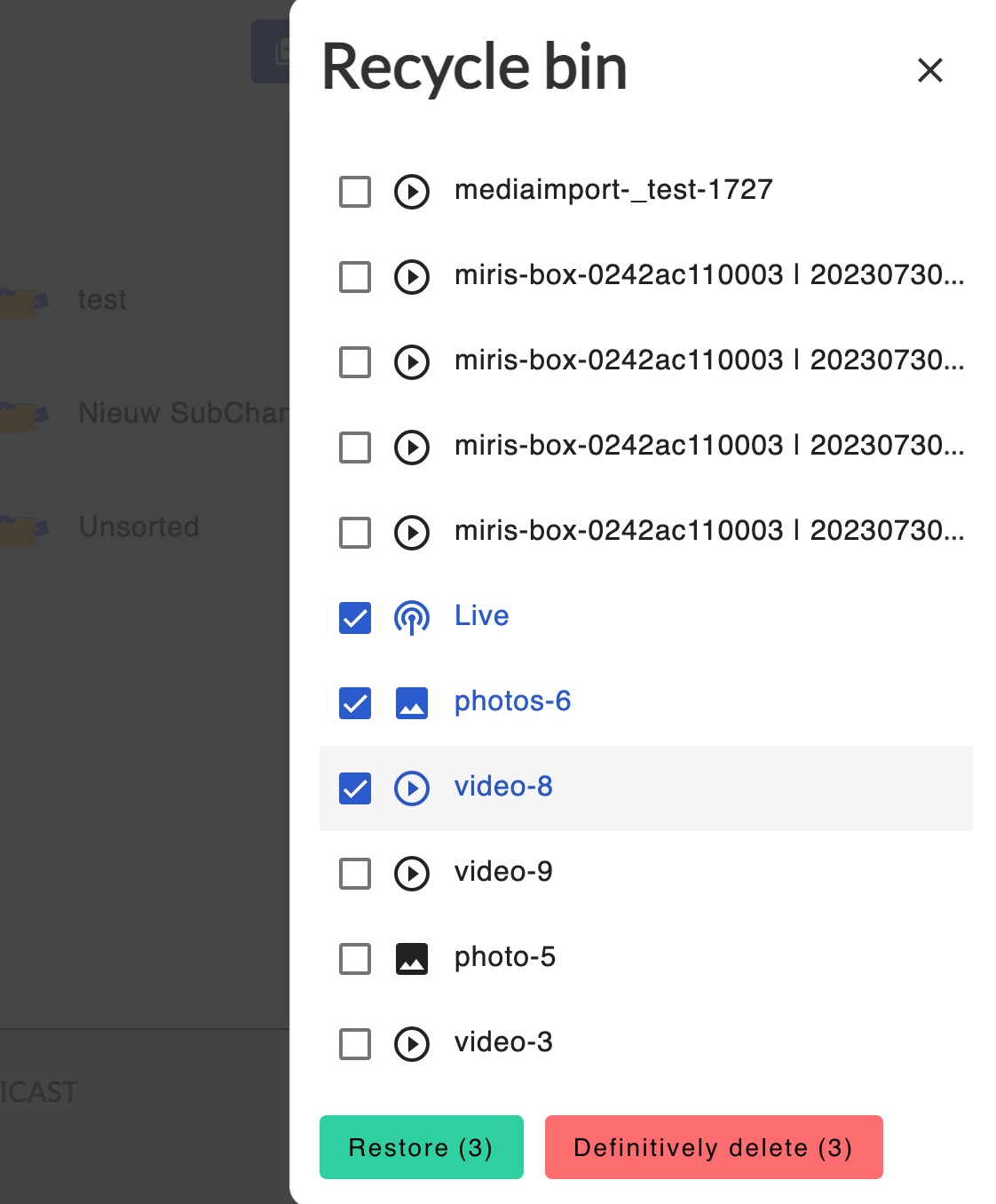Viewport: 996px width, 1204px height.
Task: Click the play icon next to video-8
Action: (x=412, y=788)
